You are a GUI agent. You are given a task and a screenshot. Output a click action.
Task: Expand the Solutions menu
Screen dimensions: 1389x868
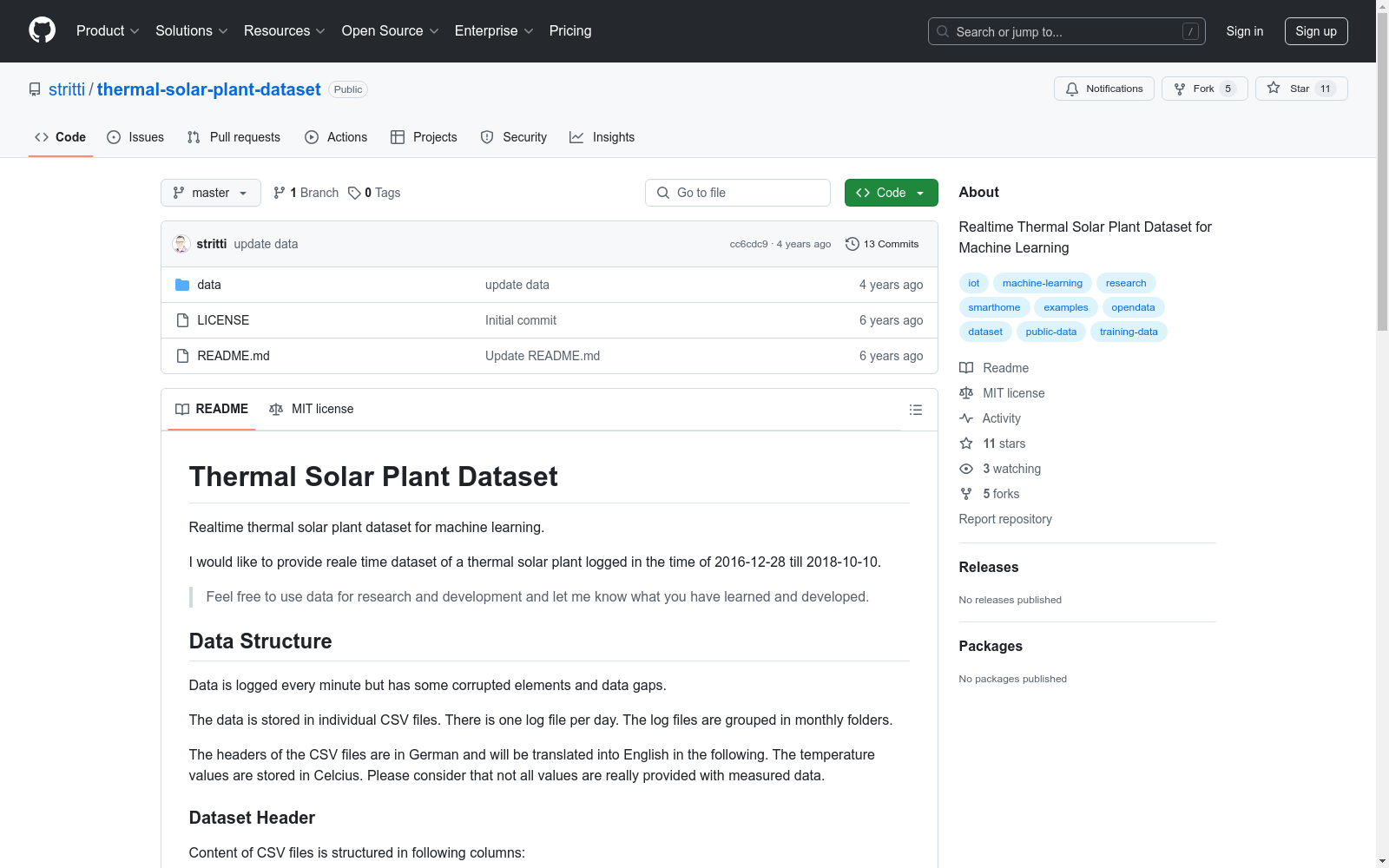point(192,31)
